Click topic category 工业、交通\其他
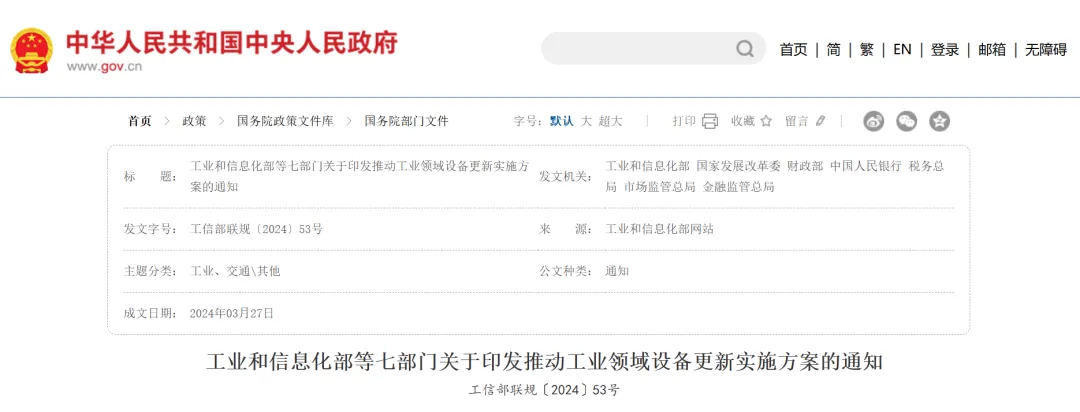The width and height of the screenshot is (1080, 412). point(235,271)
